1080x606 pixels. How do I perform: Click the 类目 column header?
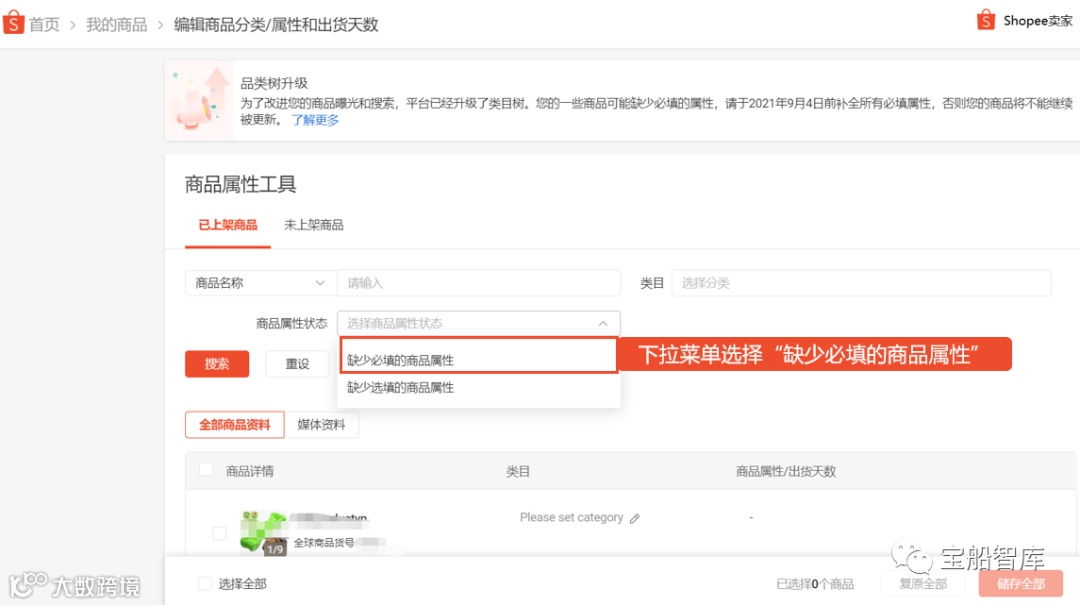[x=518, y=472]
